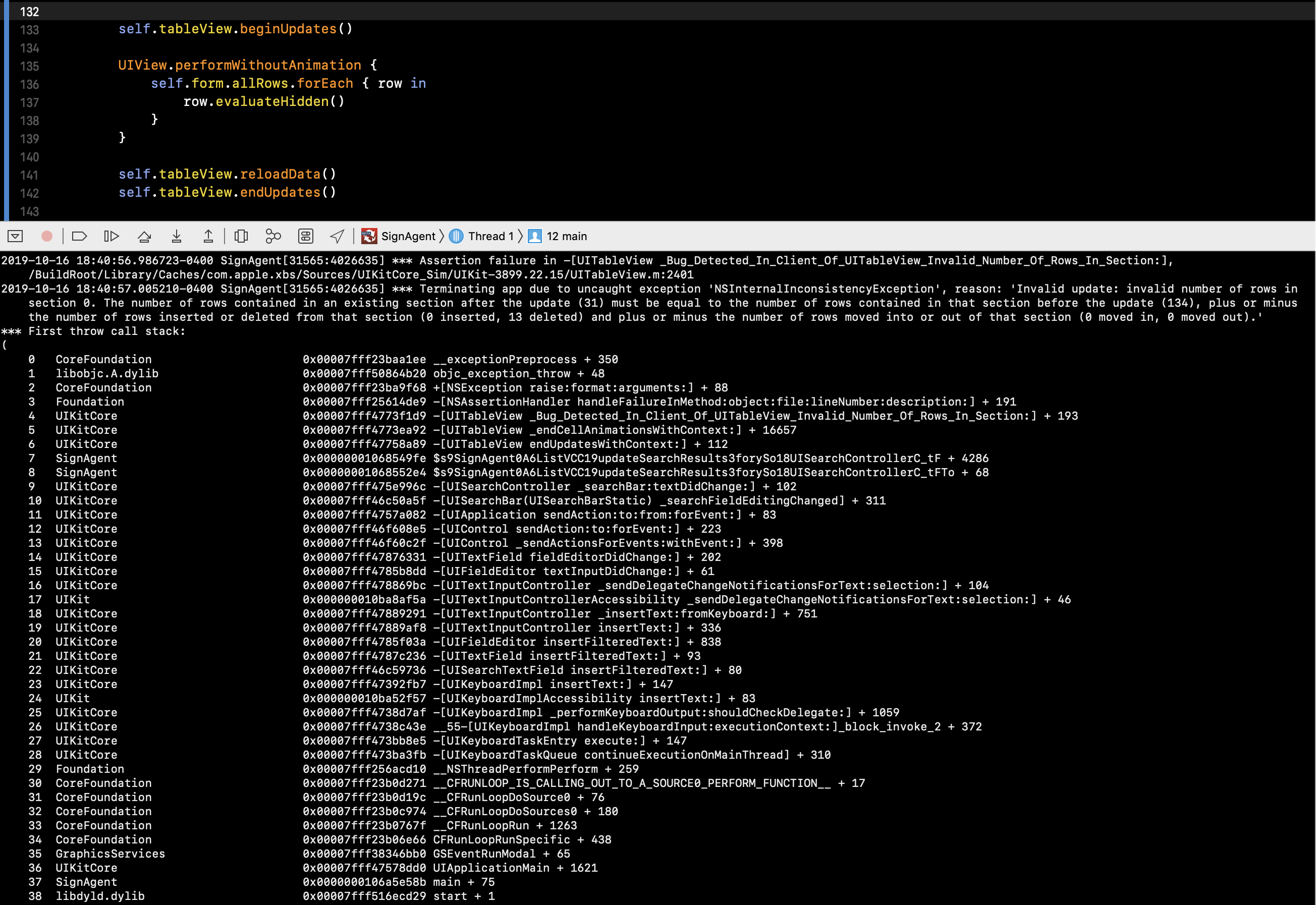Hide the debug area panel
The height and width of the screenshot is (905, 1316).
(15, 236)
